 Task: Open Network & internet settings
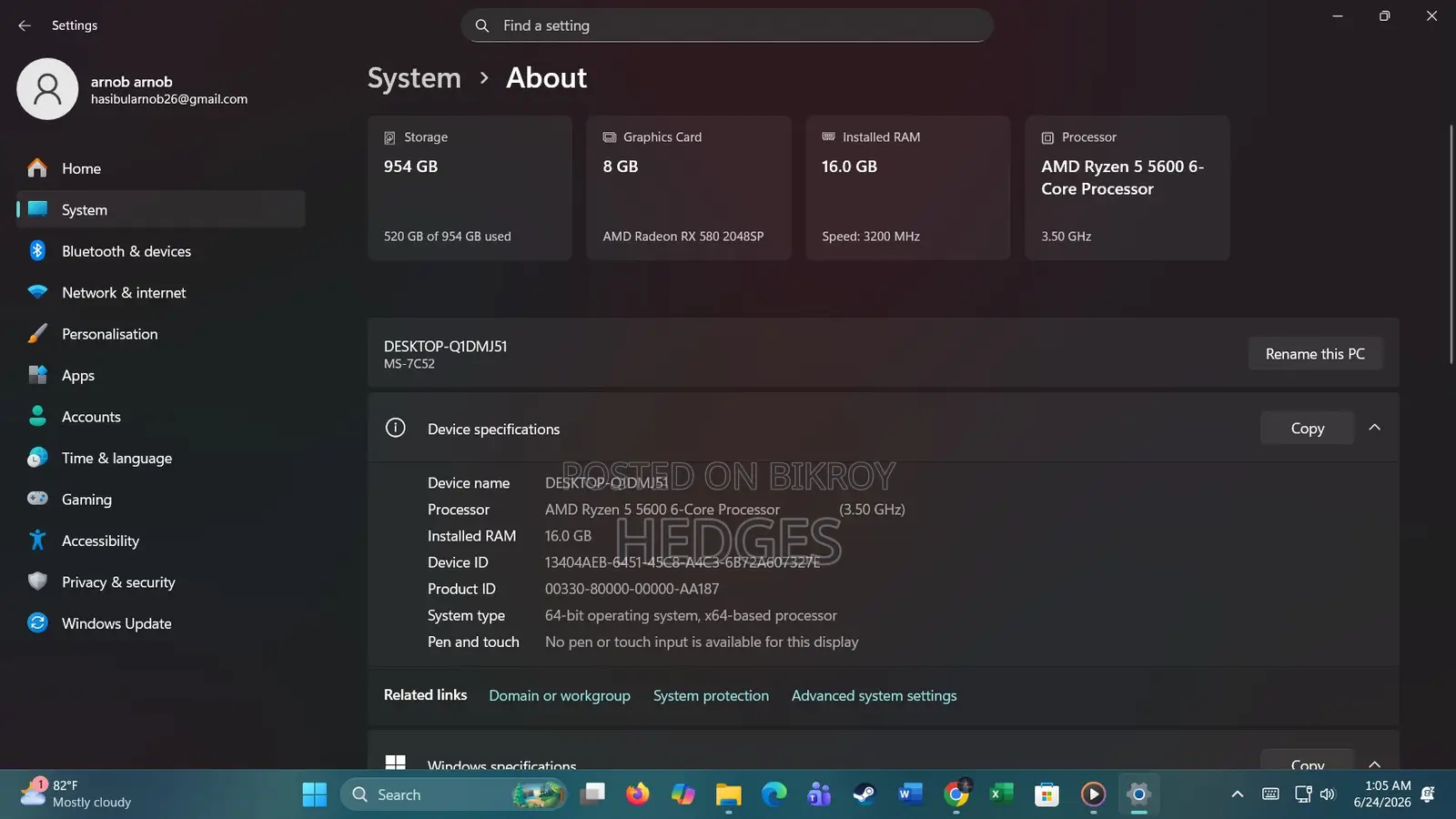pos(160,292)
